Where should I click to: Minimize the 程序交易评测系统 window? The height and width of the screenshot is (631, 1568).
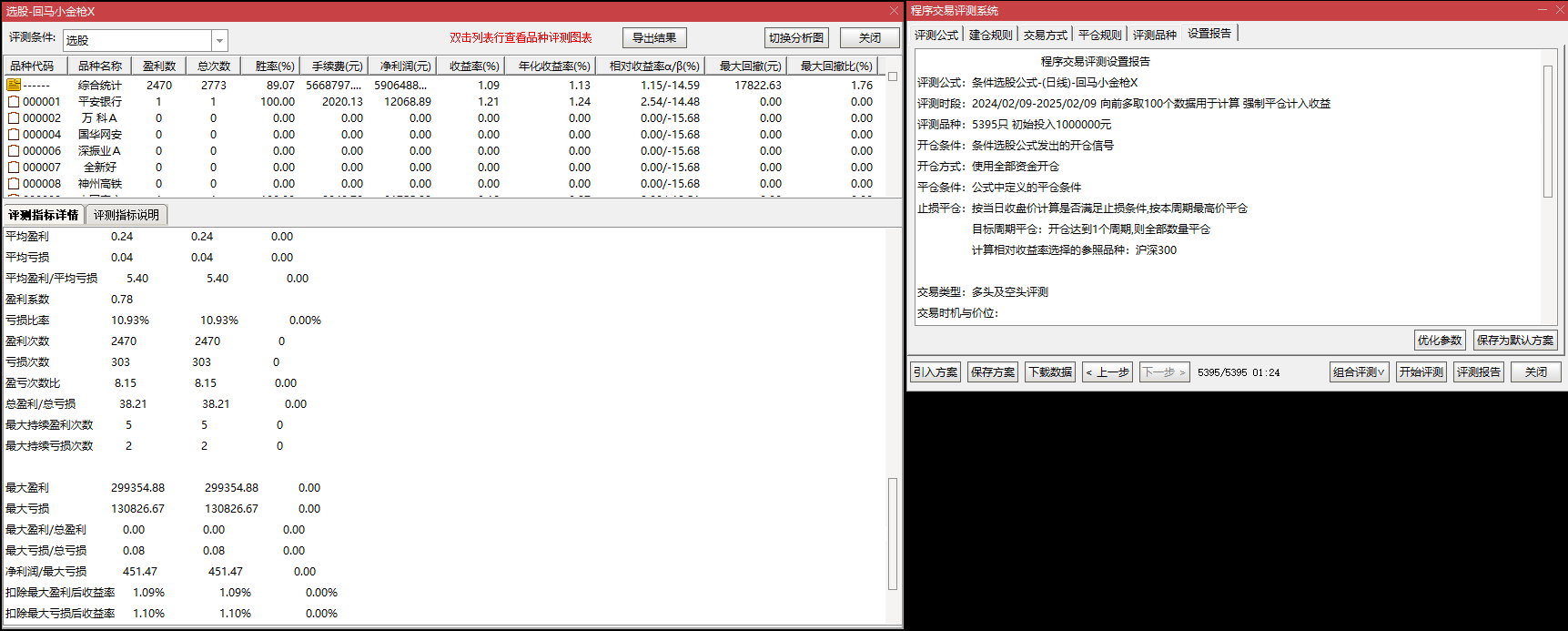tap(1542, 10)
